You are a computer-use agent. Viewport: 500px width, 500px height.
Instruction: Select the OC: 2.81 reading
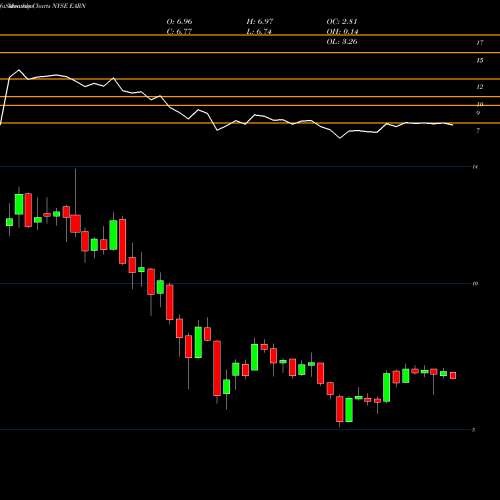342,22
